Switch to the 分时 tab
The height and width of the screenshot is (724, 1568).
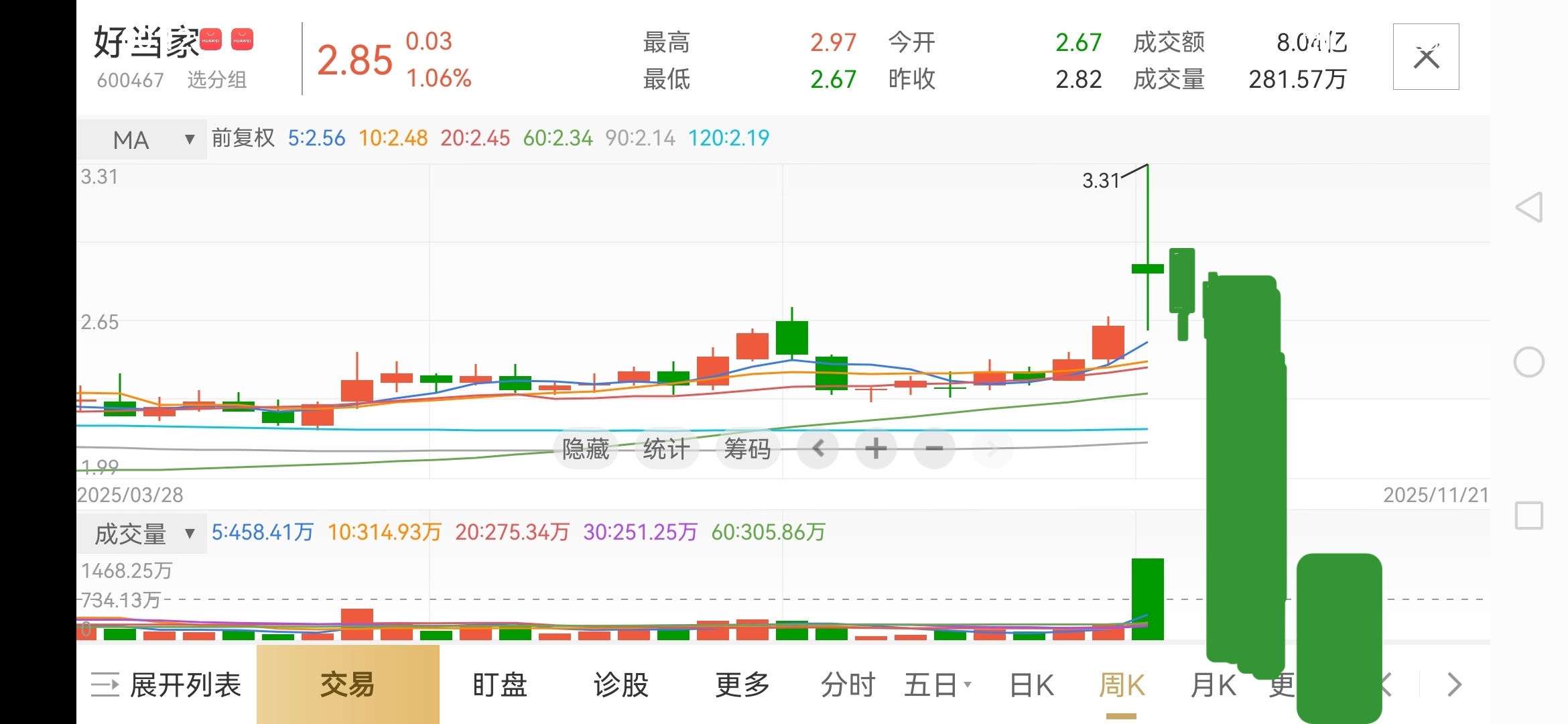click(848, 684)
